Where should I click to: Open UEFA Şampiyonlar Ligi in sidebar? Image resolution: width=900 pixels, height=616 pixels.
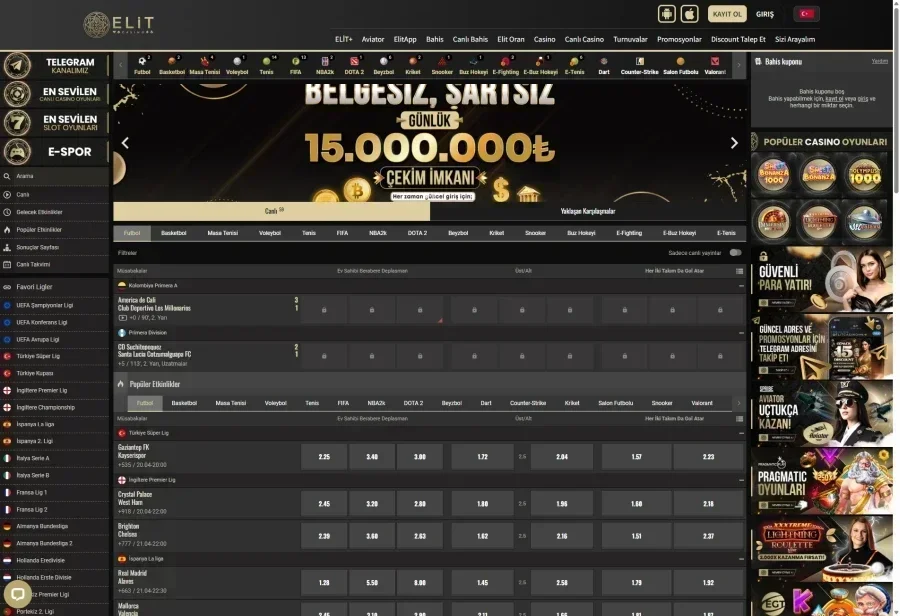[x=55, y=305]
